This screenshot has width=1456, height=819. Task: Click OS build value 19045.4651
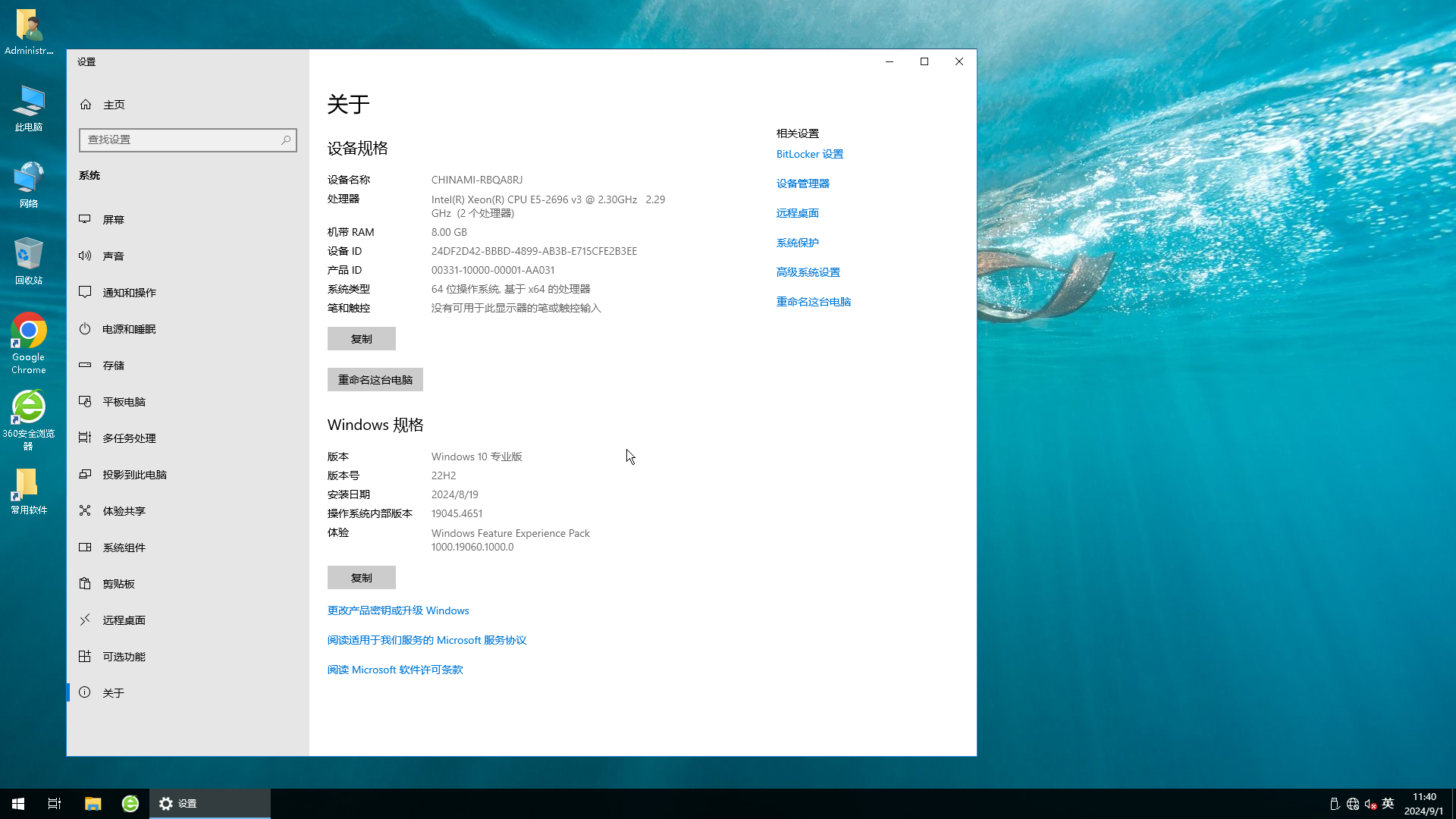457,513
